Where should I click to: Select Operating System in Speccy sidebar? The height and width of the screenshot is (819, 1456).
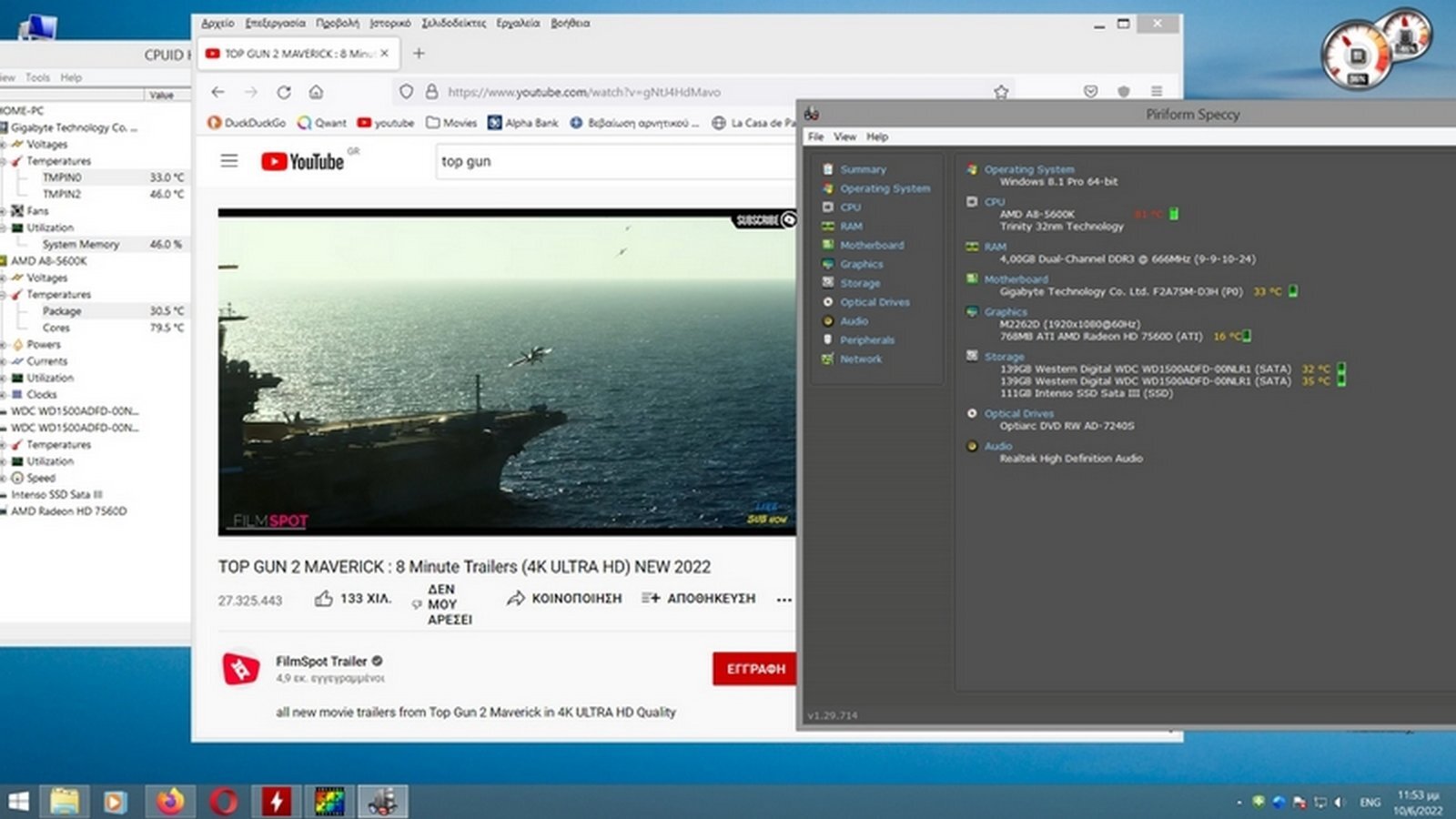point(885,188)
